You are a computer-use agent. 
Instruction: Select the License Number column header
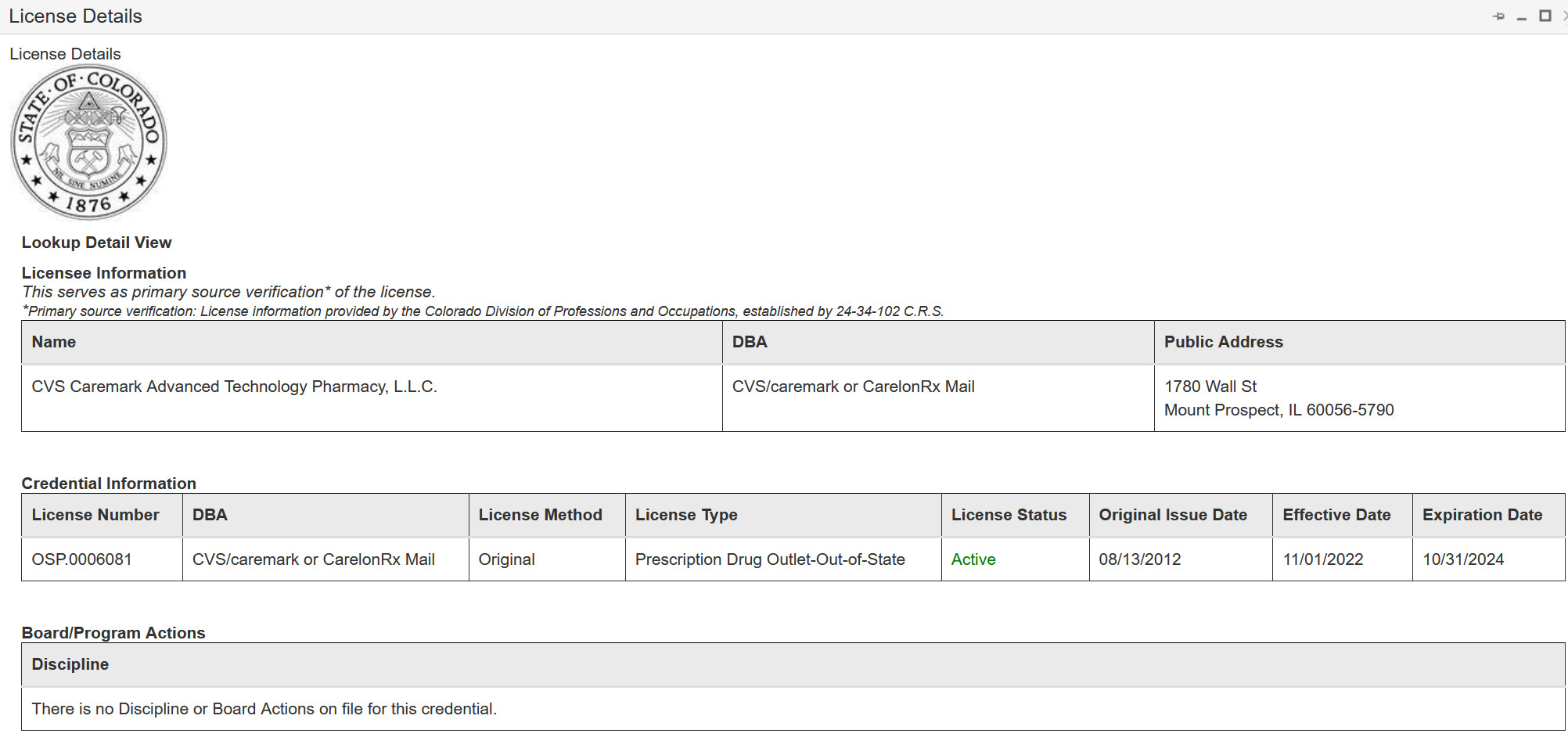tap(95, 515)
